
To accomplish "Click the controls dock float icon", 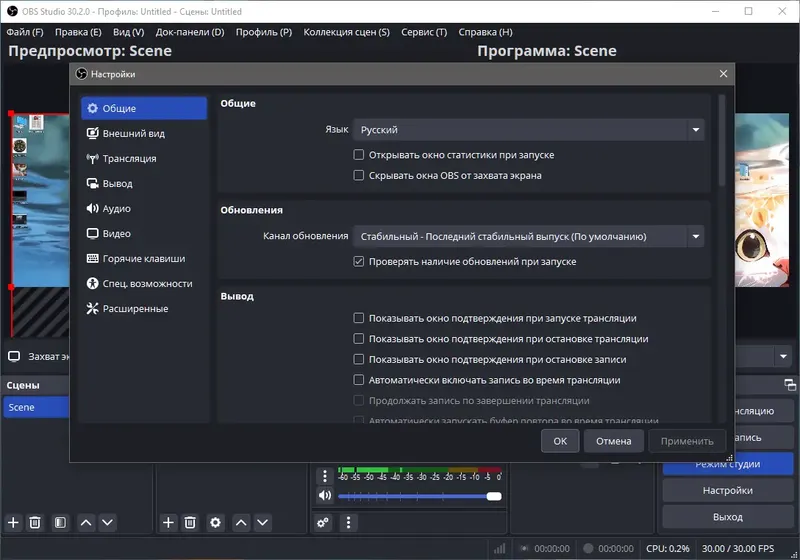I will (x=789, y=385).
